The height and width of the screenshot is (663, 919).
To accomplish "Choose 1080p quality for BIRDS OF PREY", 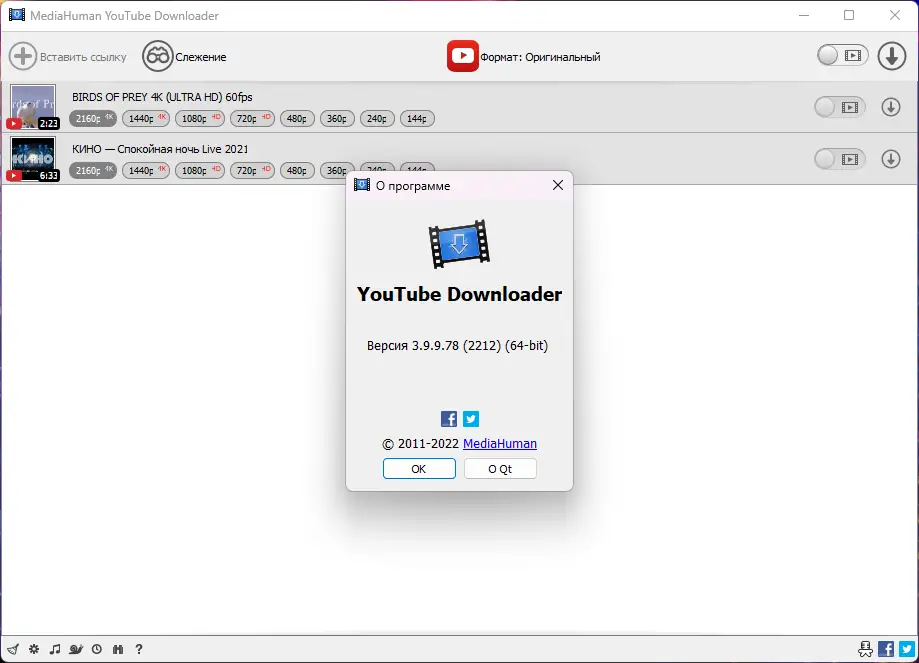I will pyautogui.click(x=200, y=118).
